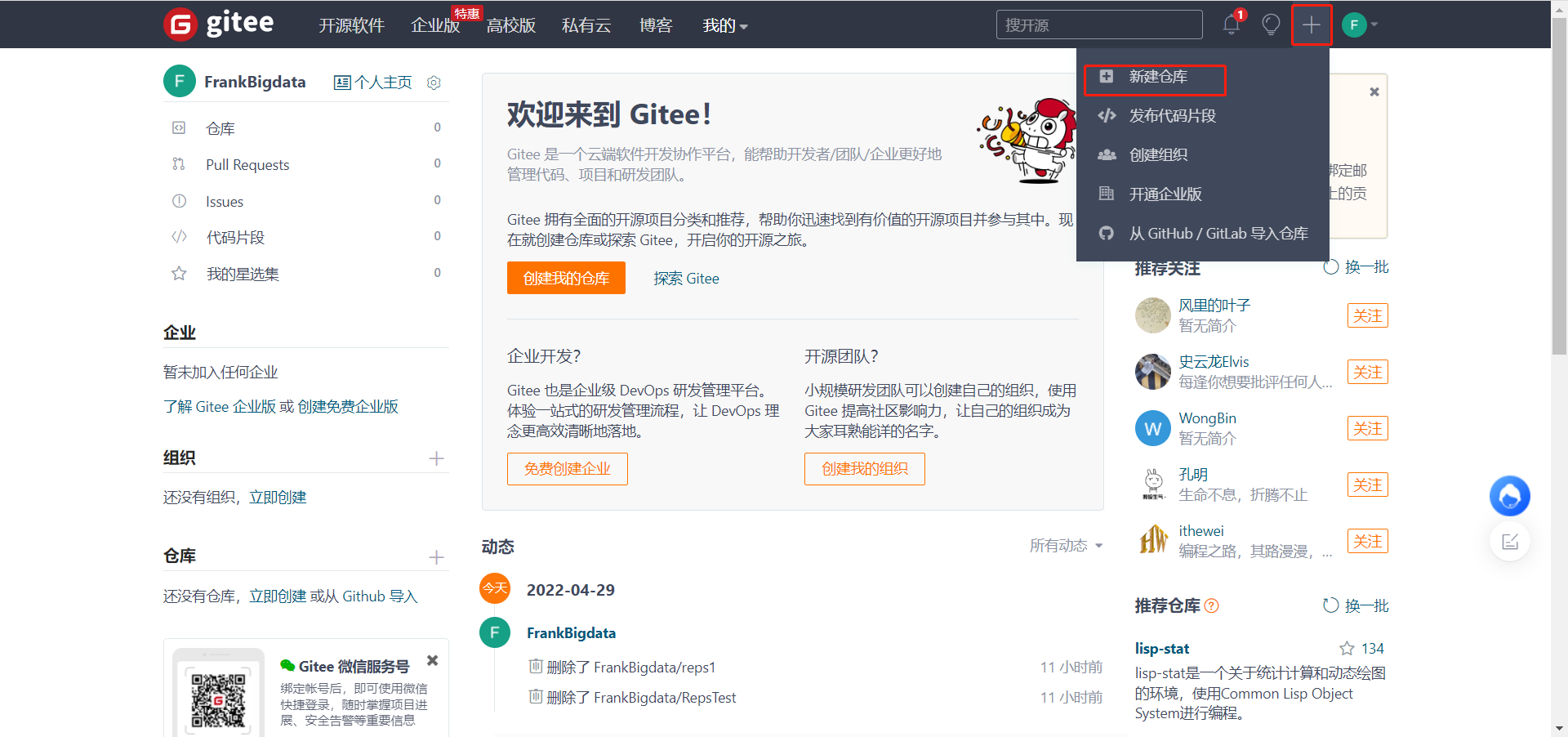This screenshot has height=737, width=1568.
Task: Open 高校版 navigation item
Action: coord(511,25)
